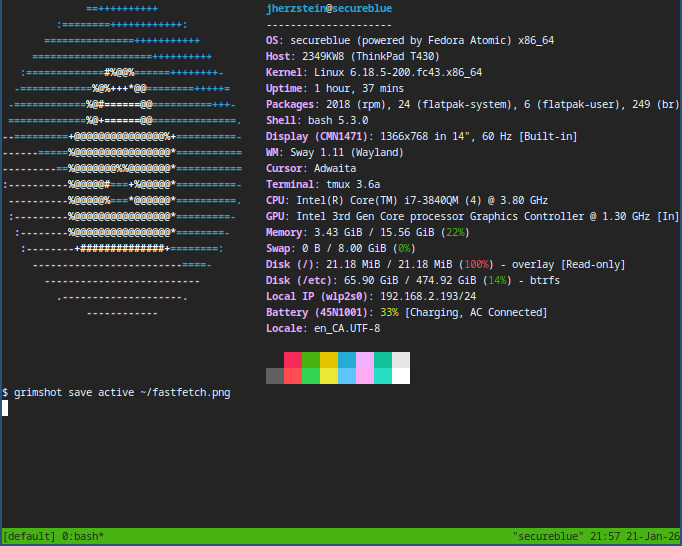682x546 pixels.
Task: Place cursor at the empty prompt line
Action: [6, 408]
